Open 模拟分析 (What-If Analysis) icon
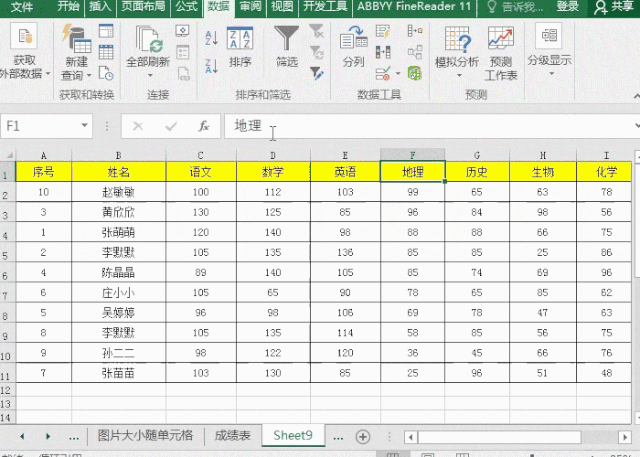Screen dimensions: 640x457 click(457, 39)
